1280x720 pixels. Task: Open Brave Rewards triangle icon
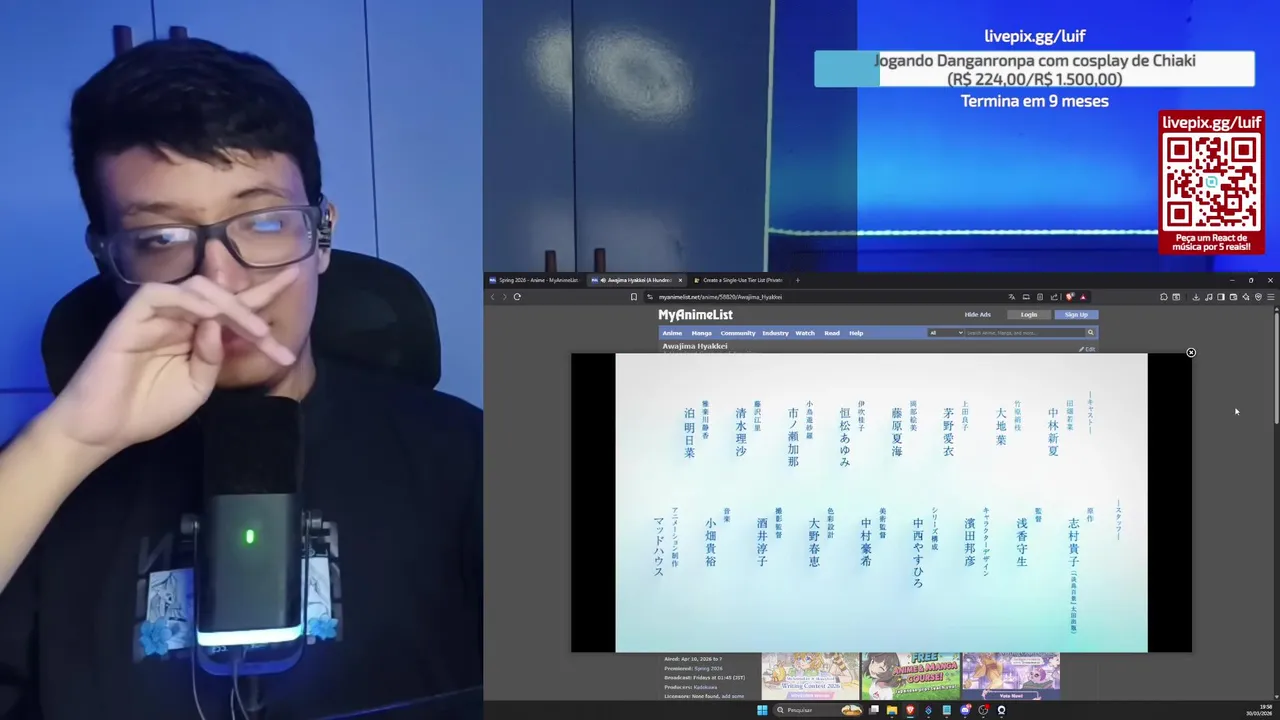[1082, 297]
